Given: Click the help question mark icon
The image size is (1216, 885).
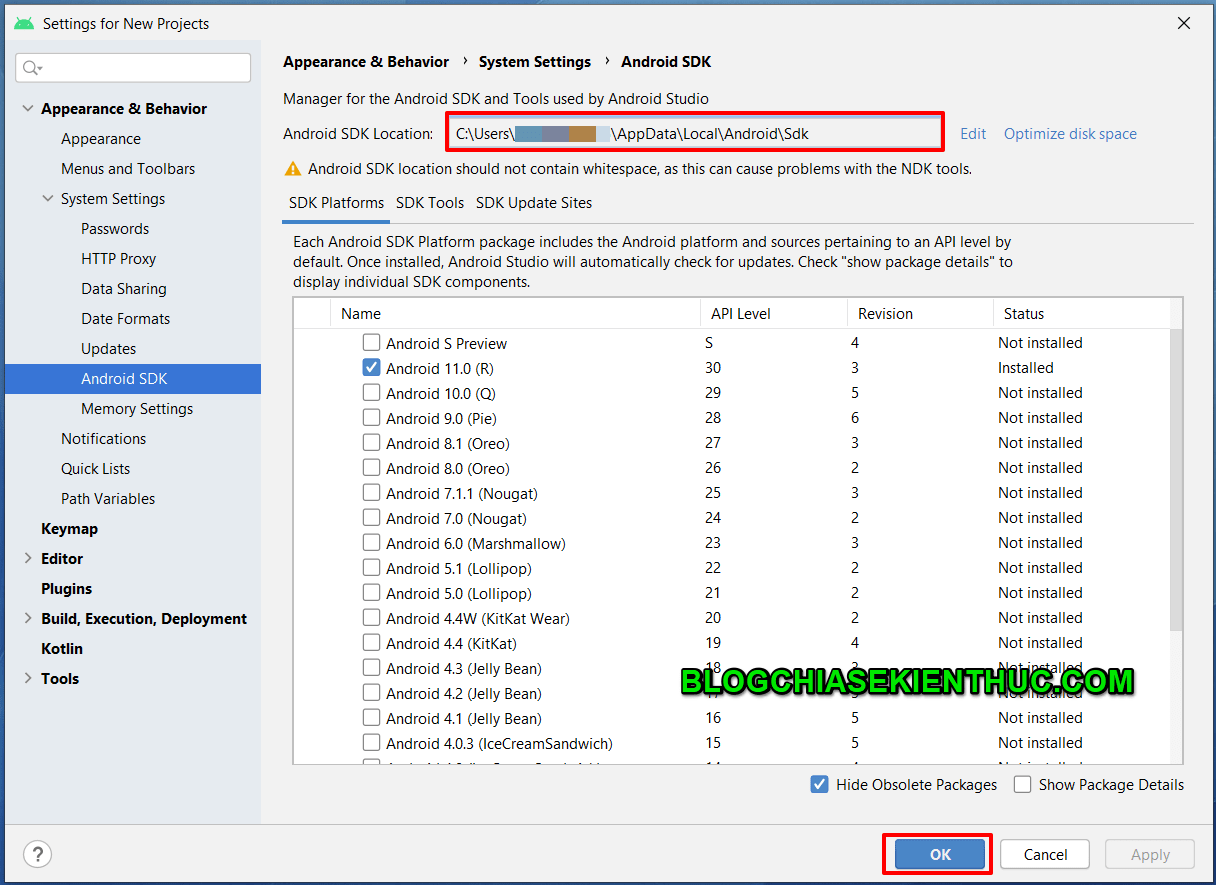Looking at the screenshot, I should click(37, 854).
